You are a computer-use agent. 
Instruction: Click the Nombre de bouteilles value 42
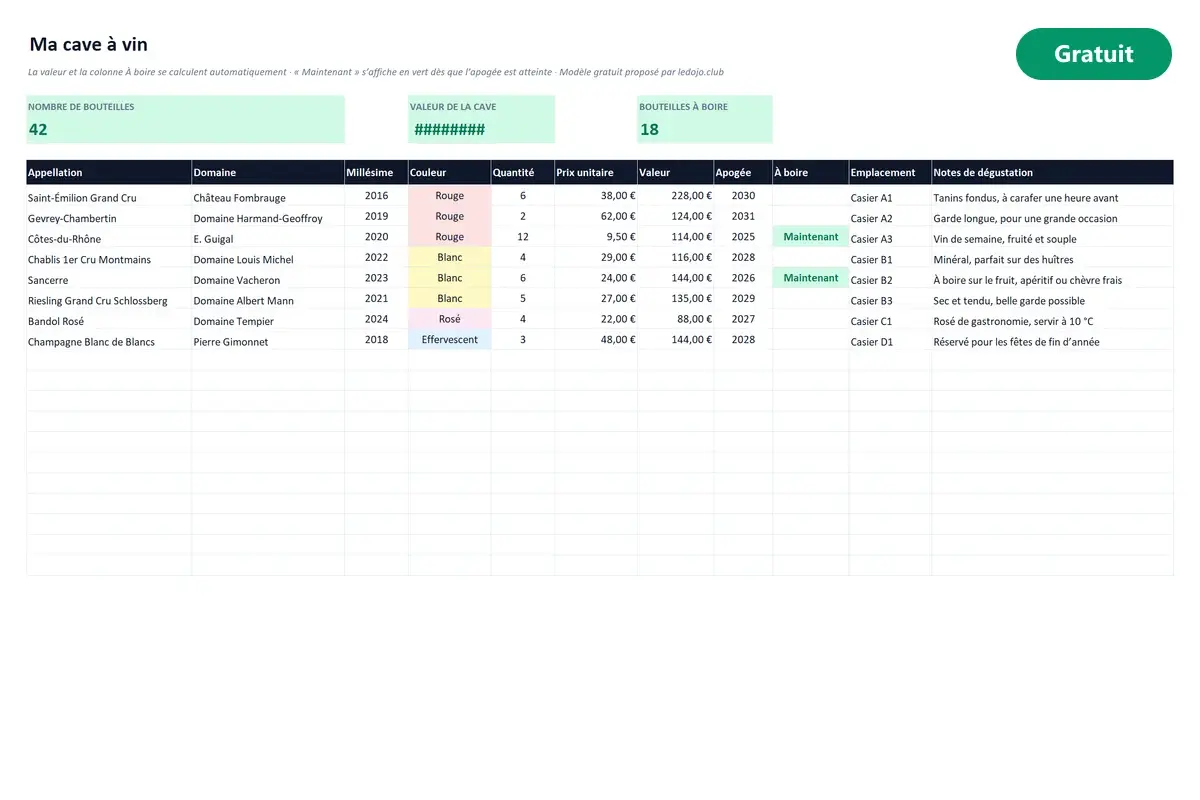point(38,129)
